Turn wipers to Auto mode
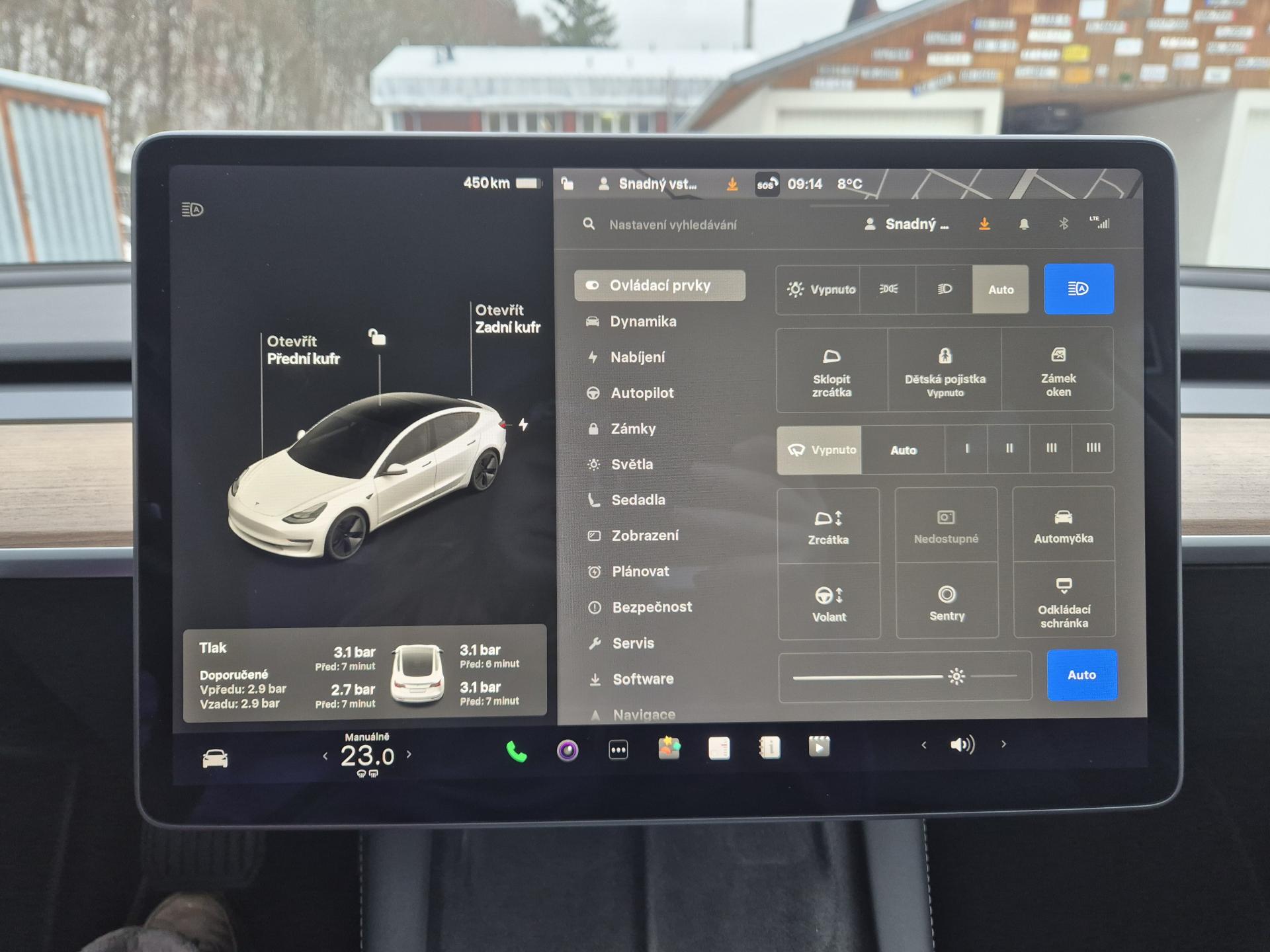Screen dimensions: 1270x952 tap(903, 450)
